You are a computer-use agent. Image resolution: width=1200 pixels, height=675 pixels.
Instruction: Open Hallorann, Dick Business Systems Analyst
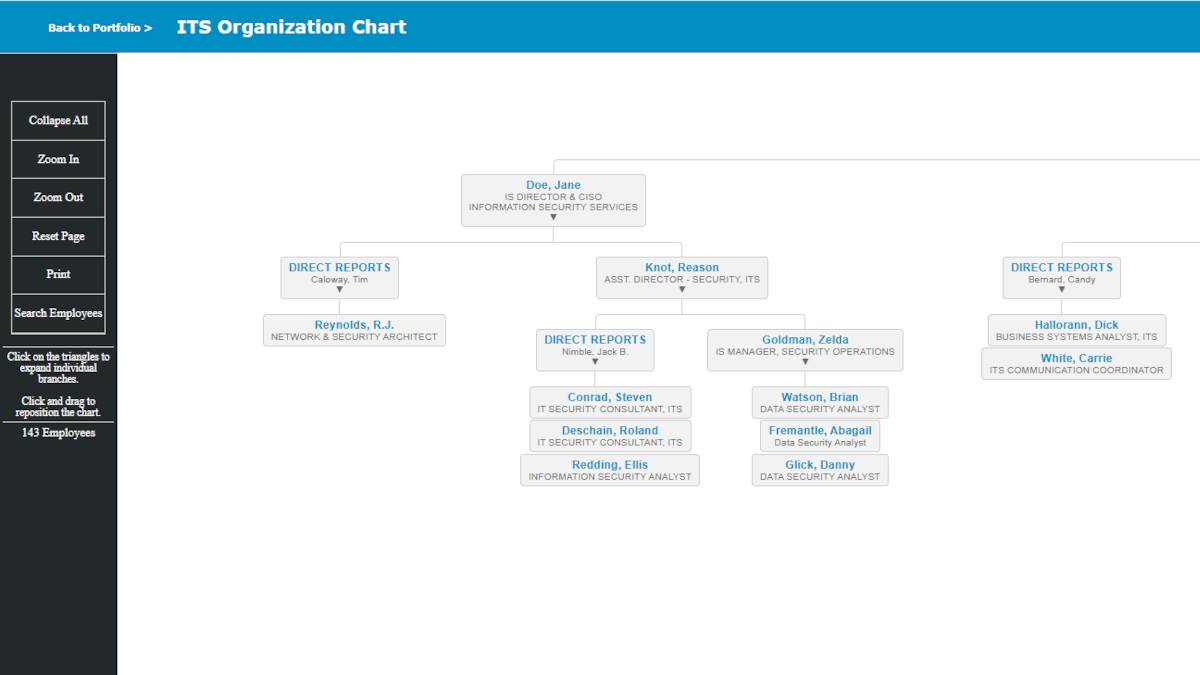click(1076, 330)
